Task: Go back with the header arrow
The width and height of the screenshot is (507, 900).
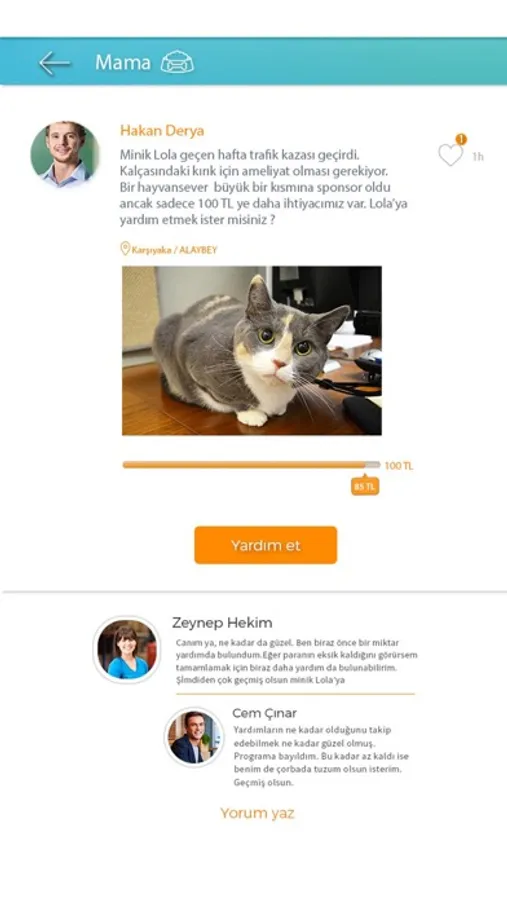Action: [x=55, y=63]
